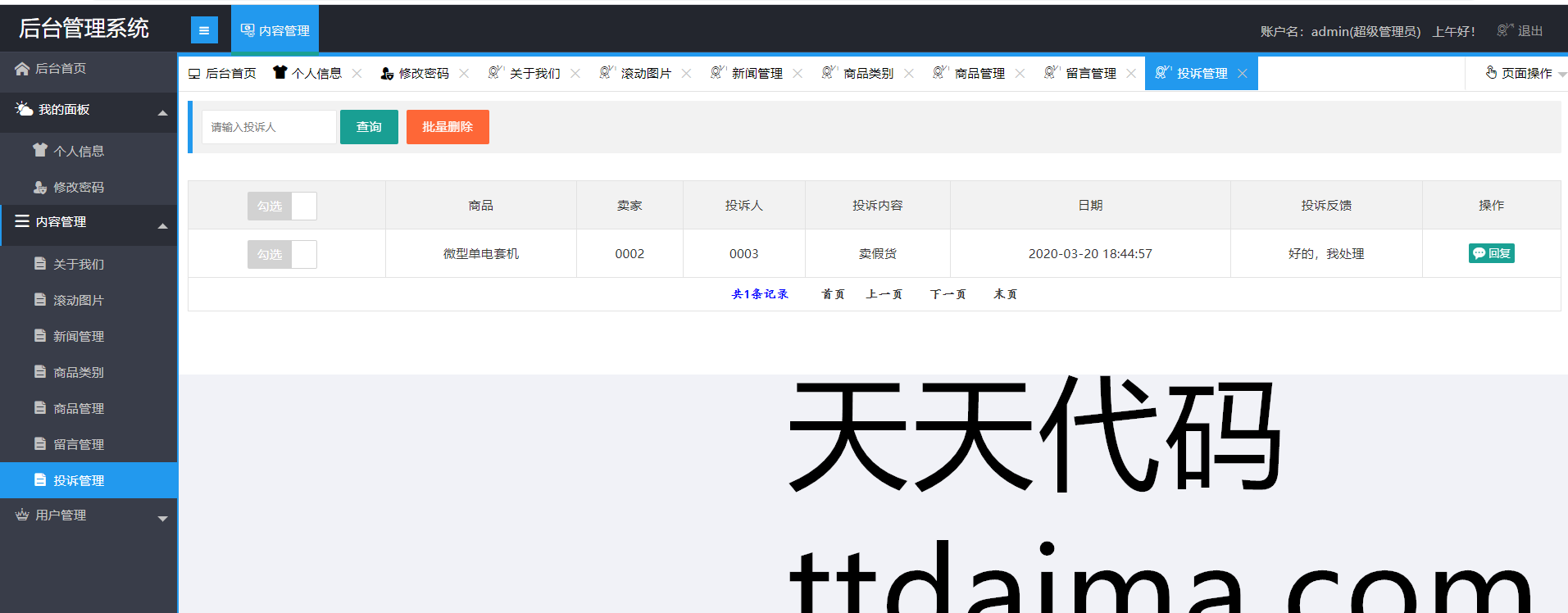The height and width of the screenshot is (613, 1568).
Task: Click the crown icon beside 用户管理
Action: tap(22, 515)
